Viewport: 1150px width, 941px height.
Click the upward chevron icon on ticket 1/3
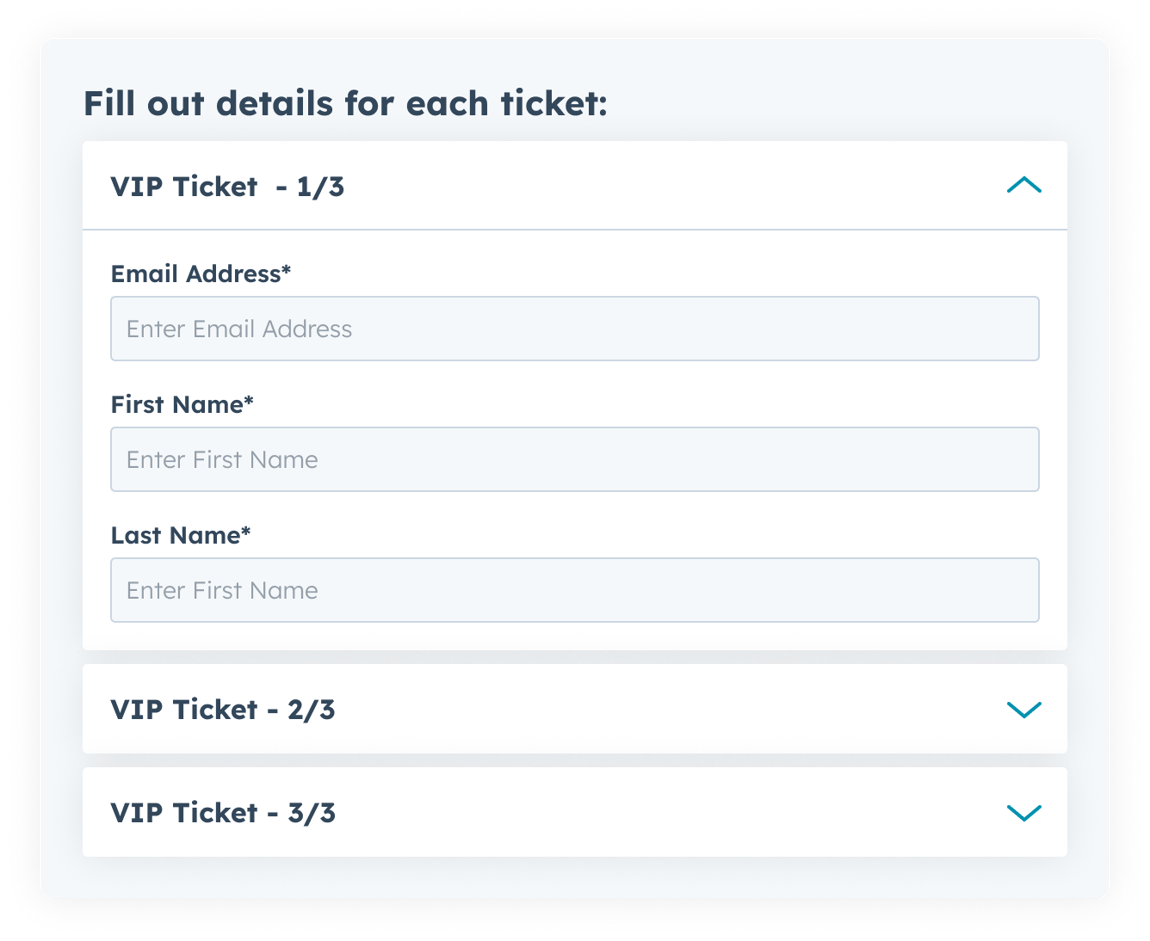pos(1024,185)
